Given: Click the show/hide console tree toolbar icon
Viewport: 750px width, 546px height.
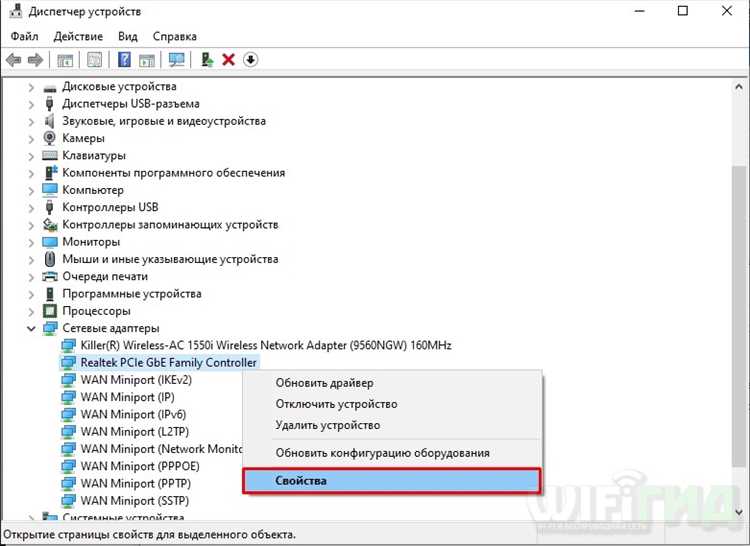Looking at the screenshot, I should (65, 60).
